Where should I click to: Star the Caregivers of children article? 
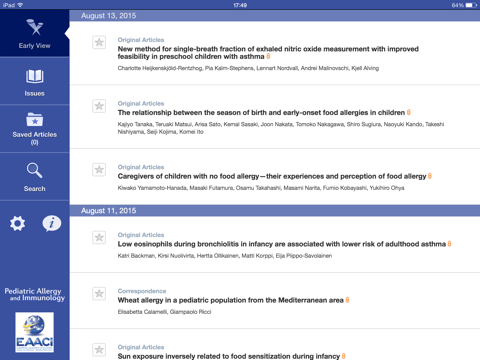point(99,170)
